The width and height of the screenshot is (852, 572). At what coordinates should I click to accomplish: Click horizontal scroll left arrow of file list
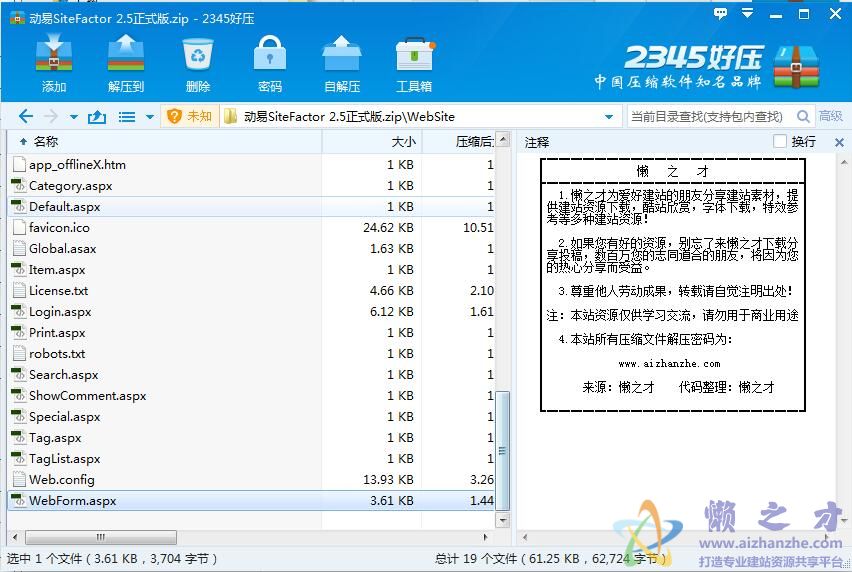15,537
